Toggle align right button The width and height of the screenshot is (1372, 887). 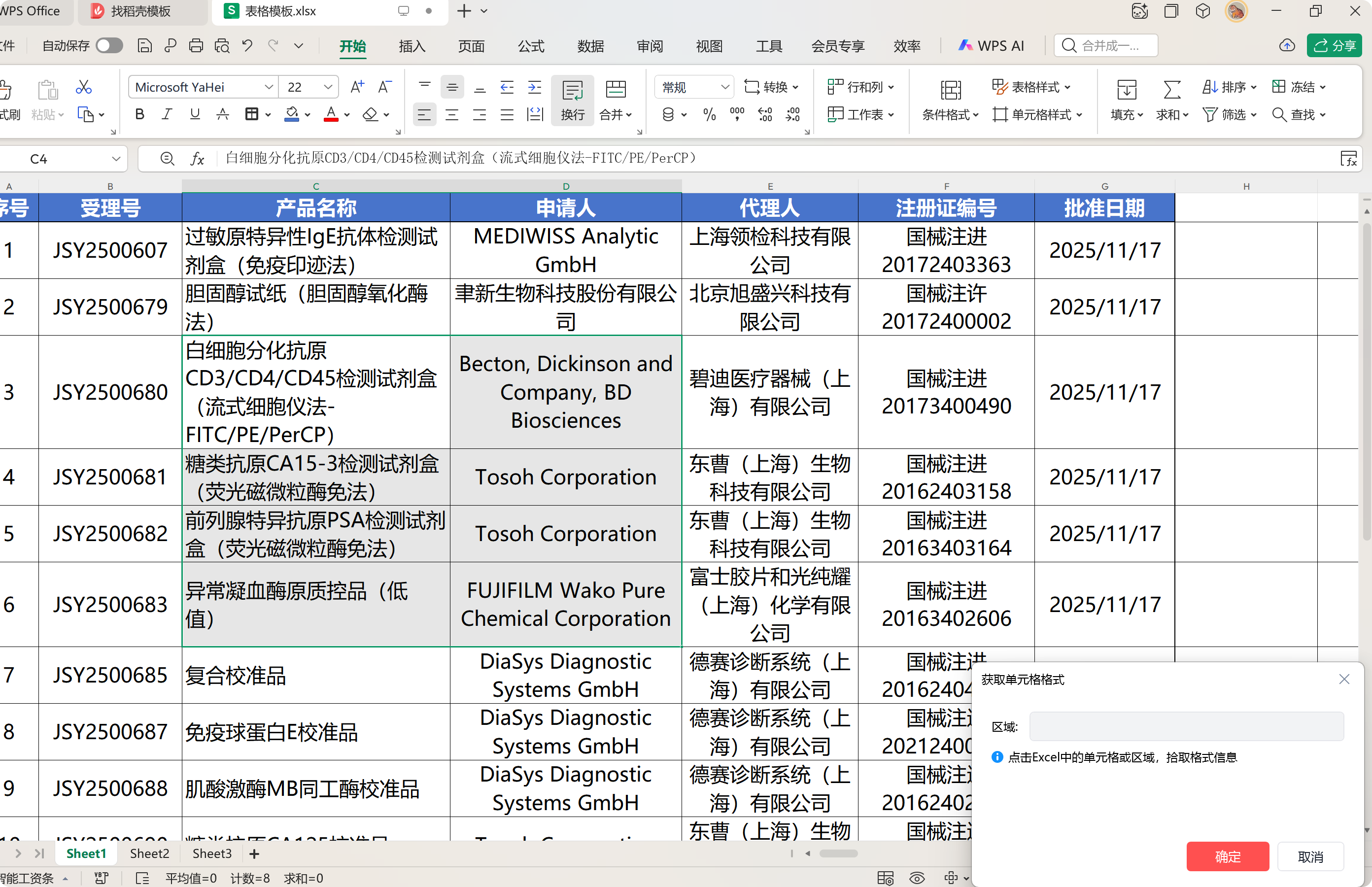(x=479, y=115)
